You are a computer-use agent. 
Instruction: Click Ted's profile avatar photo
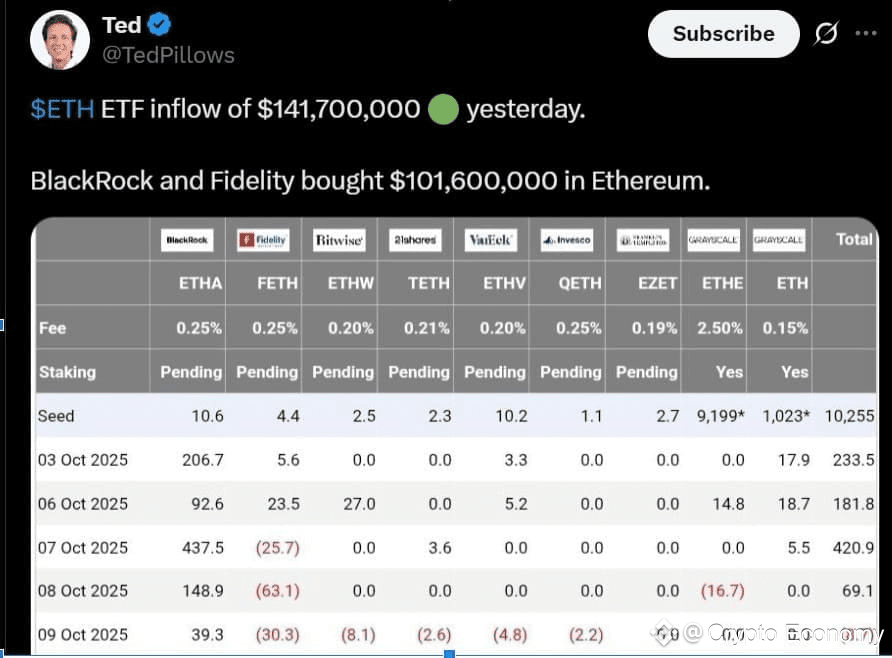pyautogui.click(x=59, y=40)
